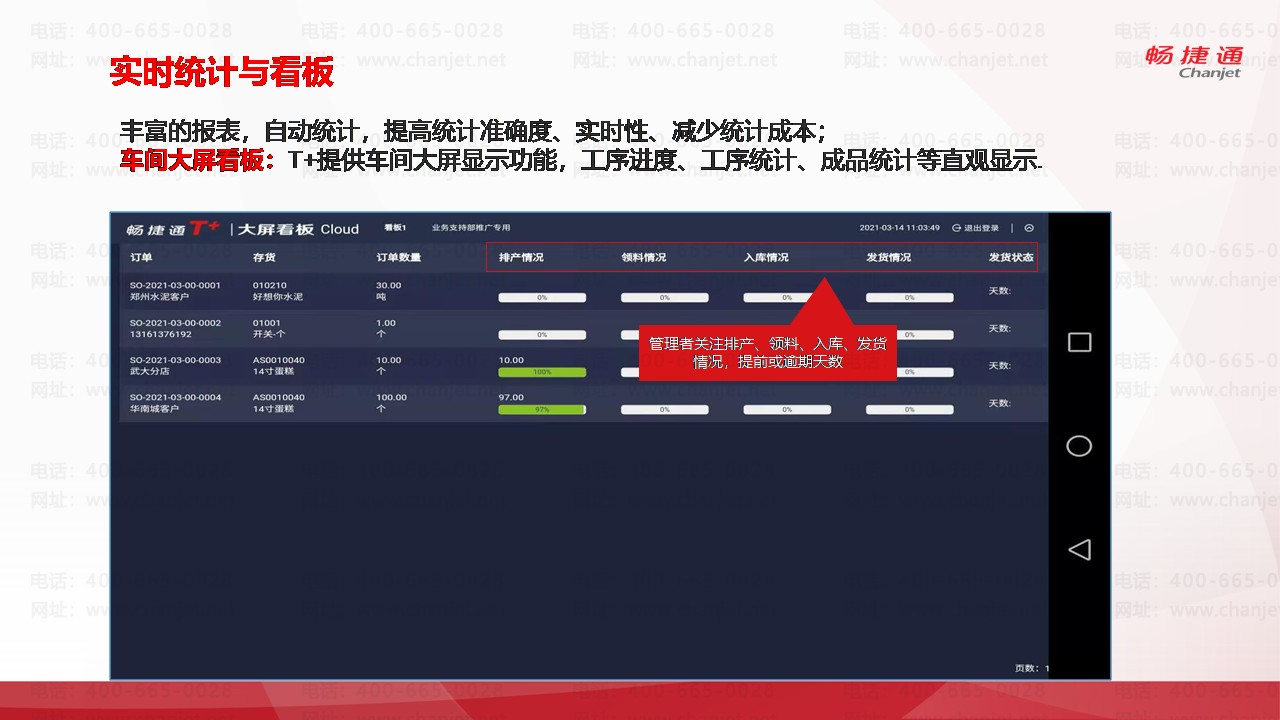The image size is (1280, 720).
Task: Click the 排产情况 0% bar for order SO-2021-03-00-0002
Action: coord(542,334)
